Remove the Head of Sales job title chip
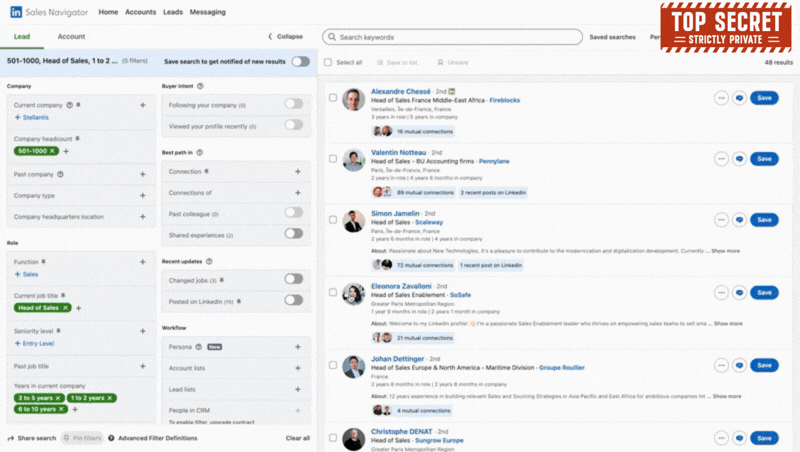This screenshot has width=800, height=452. tap(66, 308)
